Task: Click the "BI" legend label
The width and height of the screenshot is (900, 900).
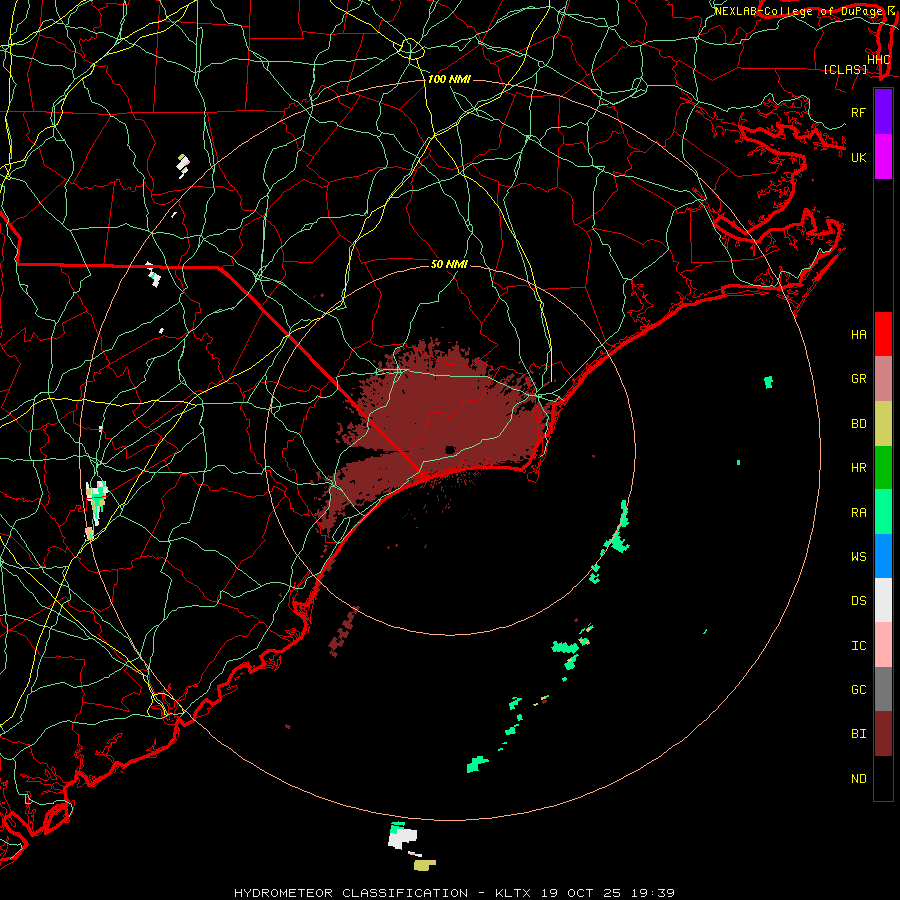Action: 859,734
